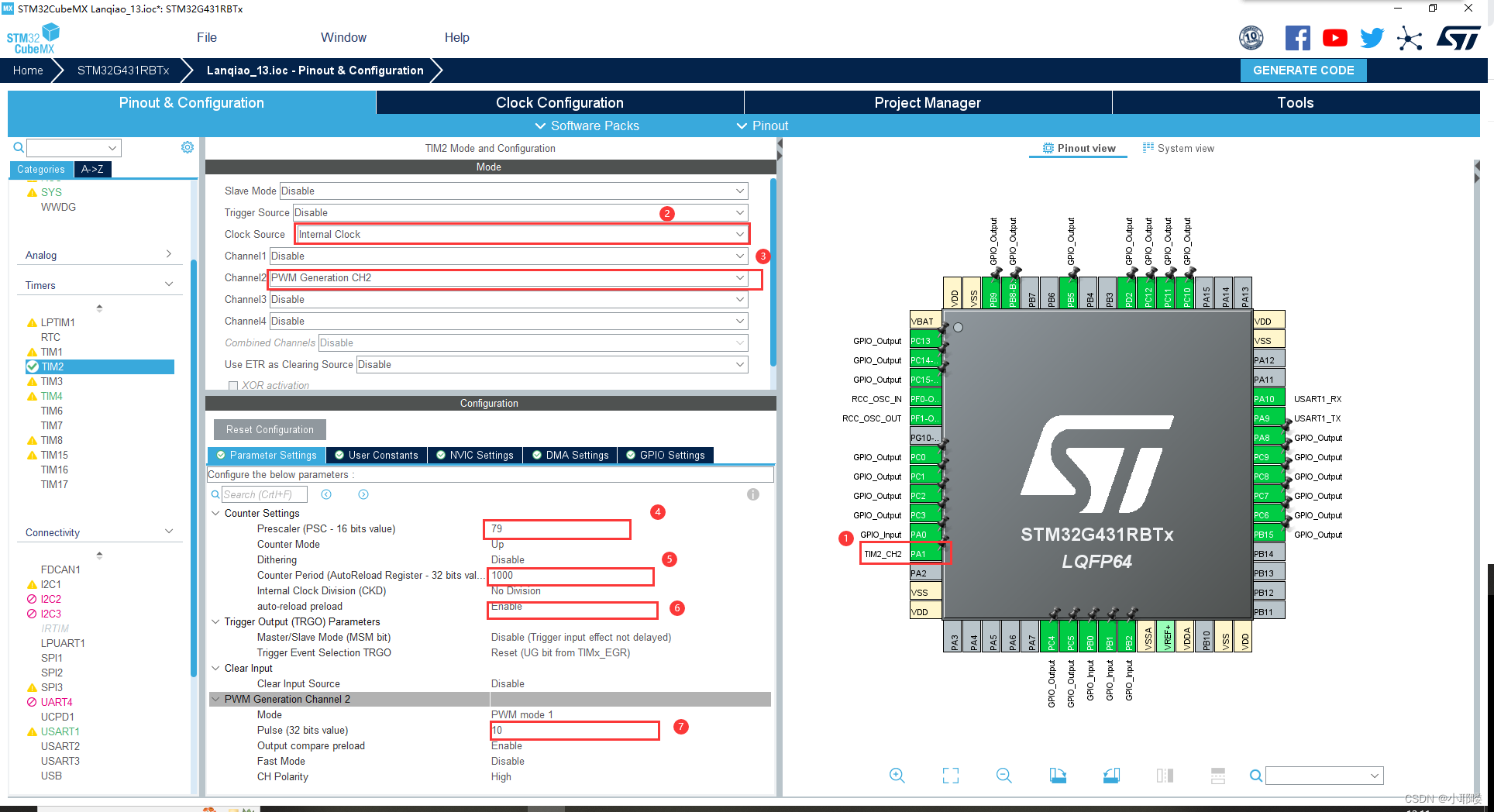
Task: Open Clock Source dropdown
Action: coord(522,234)
